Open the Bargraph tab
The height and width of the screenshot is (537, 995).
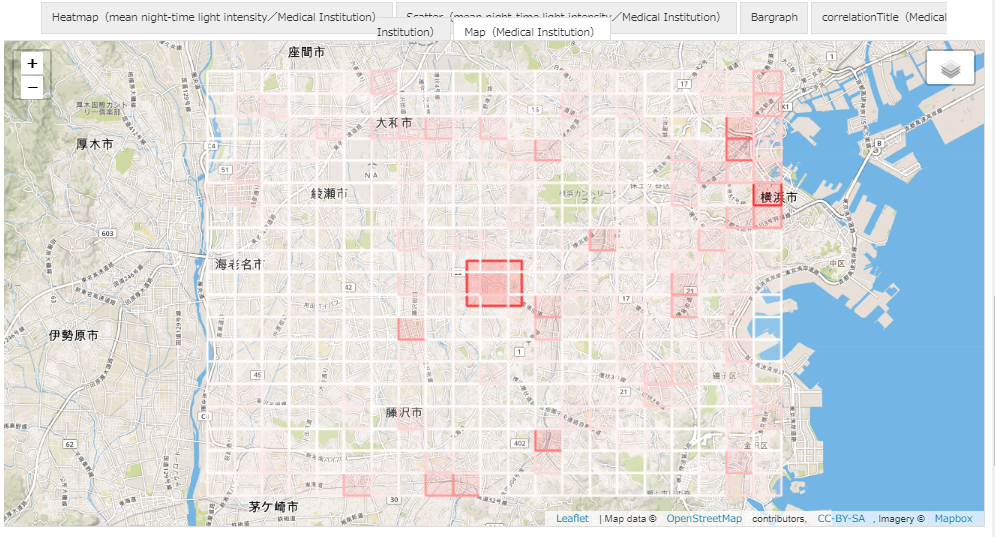coord(774,17)
